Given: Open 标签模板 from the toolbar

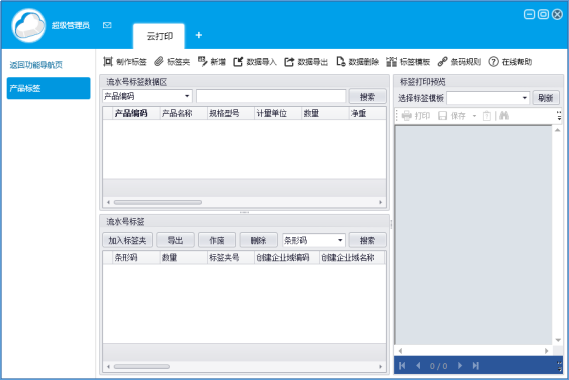Looking at the screenshot, I should [x=408, y=62].
